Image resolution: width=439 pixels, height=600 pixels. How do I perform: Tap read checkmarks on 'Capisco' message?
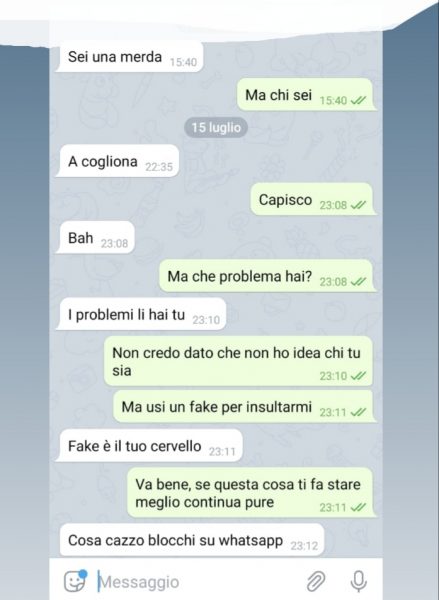(358, 205)
